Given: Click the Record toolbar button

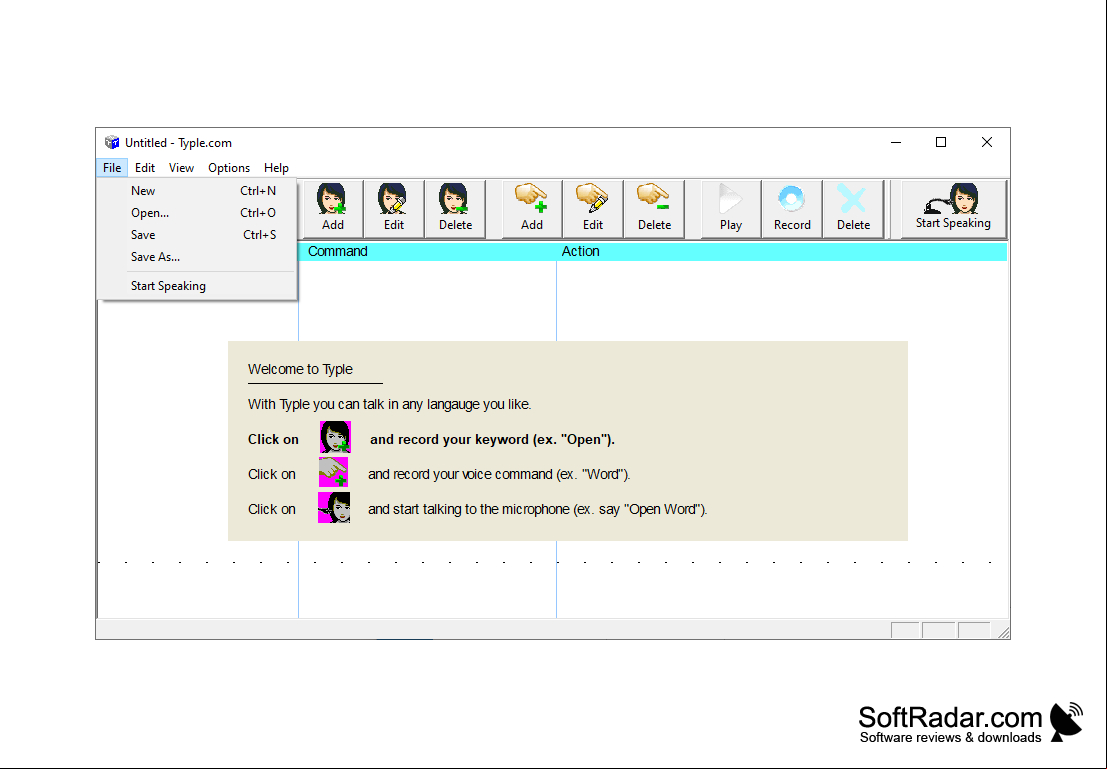Looking at the screenshot, I should click(792, 208).
